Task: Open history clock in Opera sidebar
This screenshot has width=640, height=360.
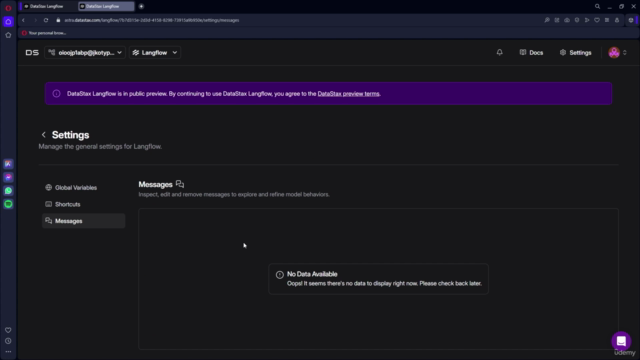Action: [x=8, y=341]
